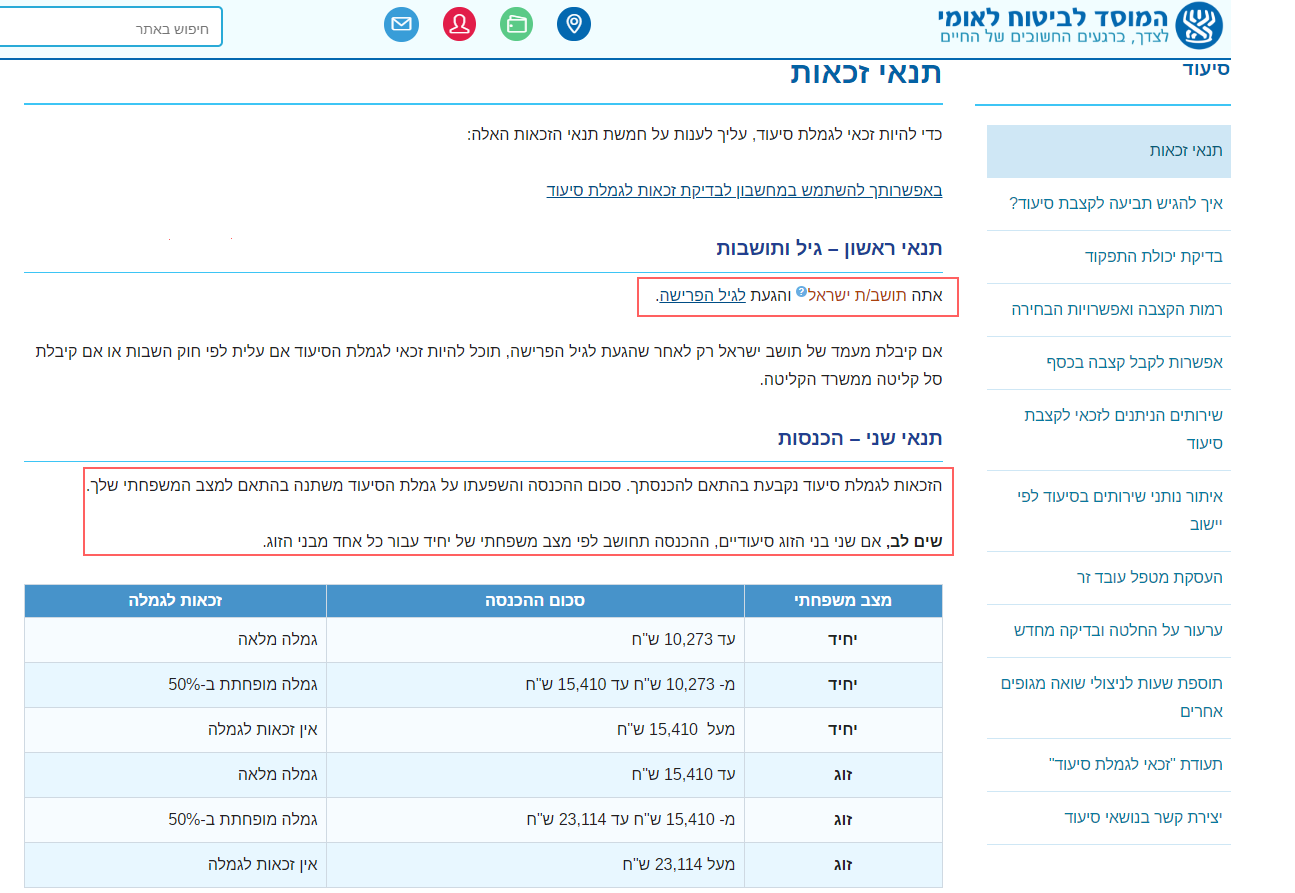The width and height of the screenshot is (1295, 893).
Task: Open the eligibility calculator link באפשרותך להשתמש במחשבון
Action: (744, 189)
